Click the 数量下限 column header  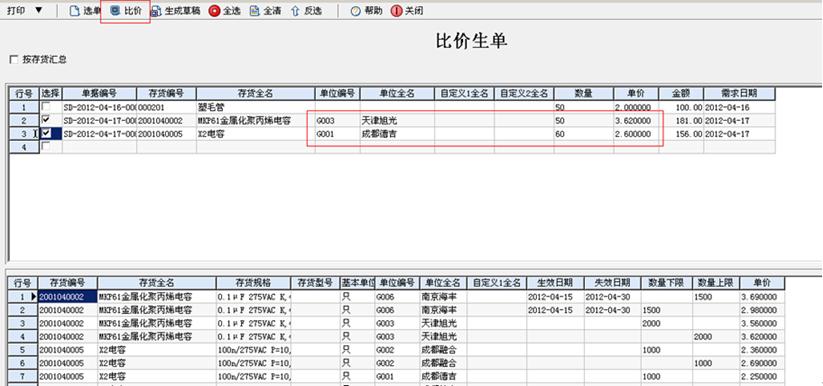tap(667, 283)
